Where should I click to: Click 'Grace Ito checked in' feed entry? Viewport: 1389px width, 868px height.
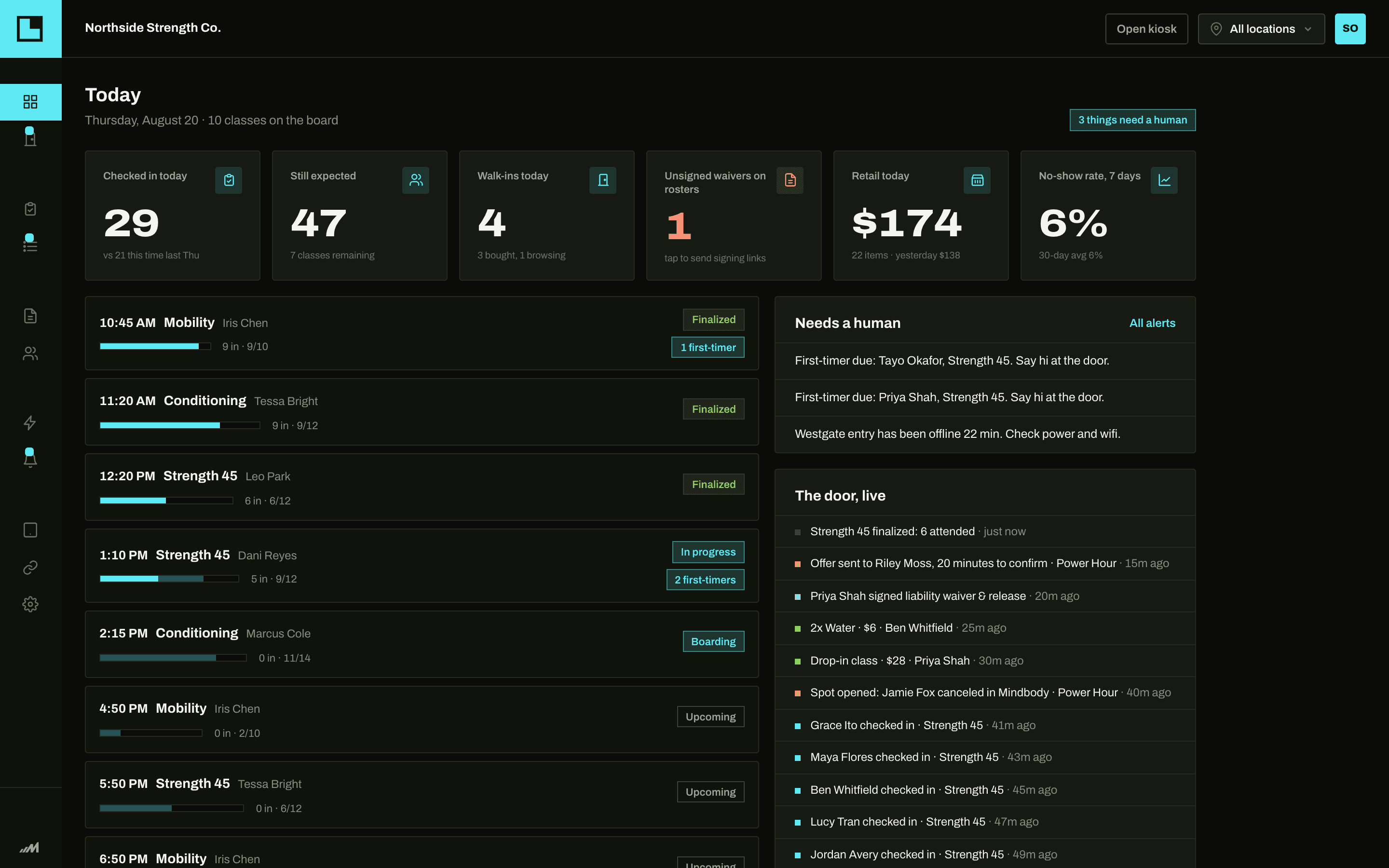[x=985, y=725]
